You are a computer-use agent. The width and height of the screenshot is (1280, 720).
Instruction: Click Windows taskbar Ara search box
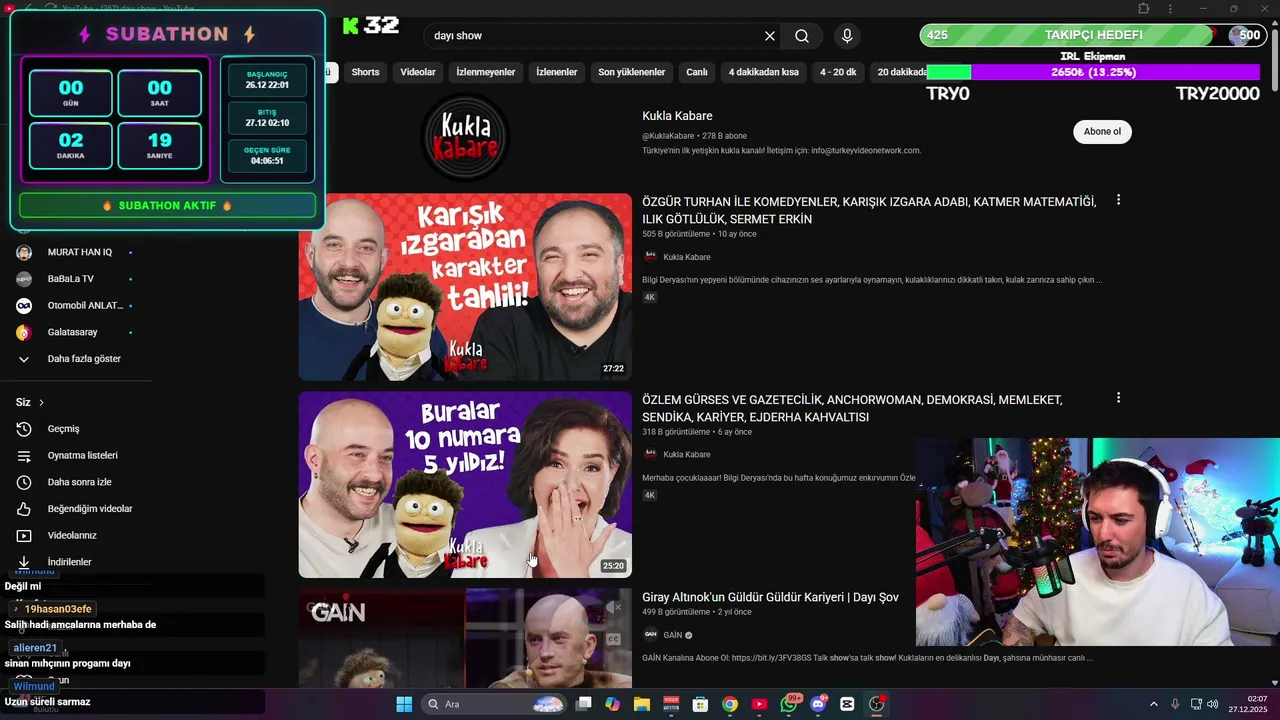(494, 704)
